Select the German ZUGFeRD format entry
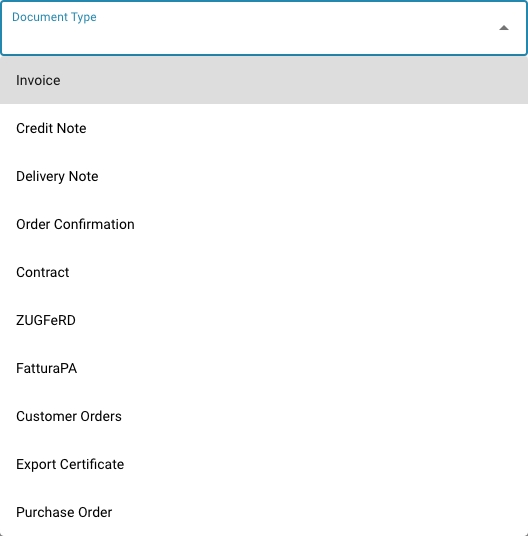 pos(264,320)
